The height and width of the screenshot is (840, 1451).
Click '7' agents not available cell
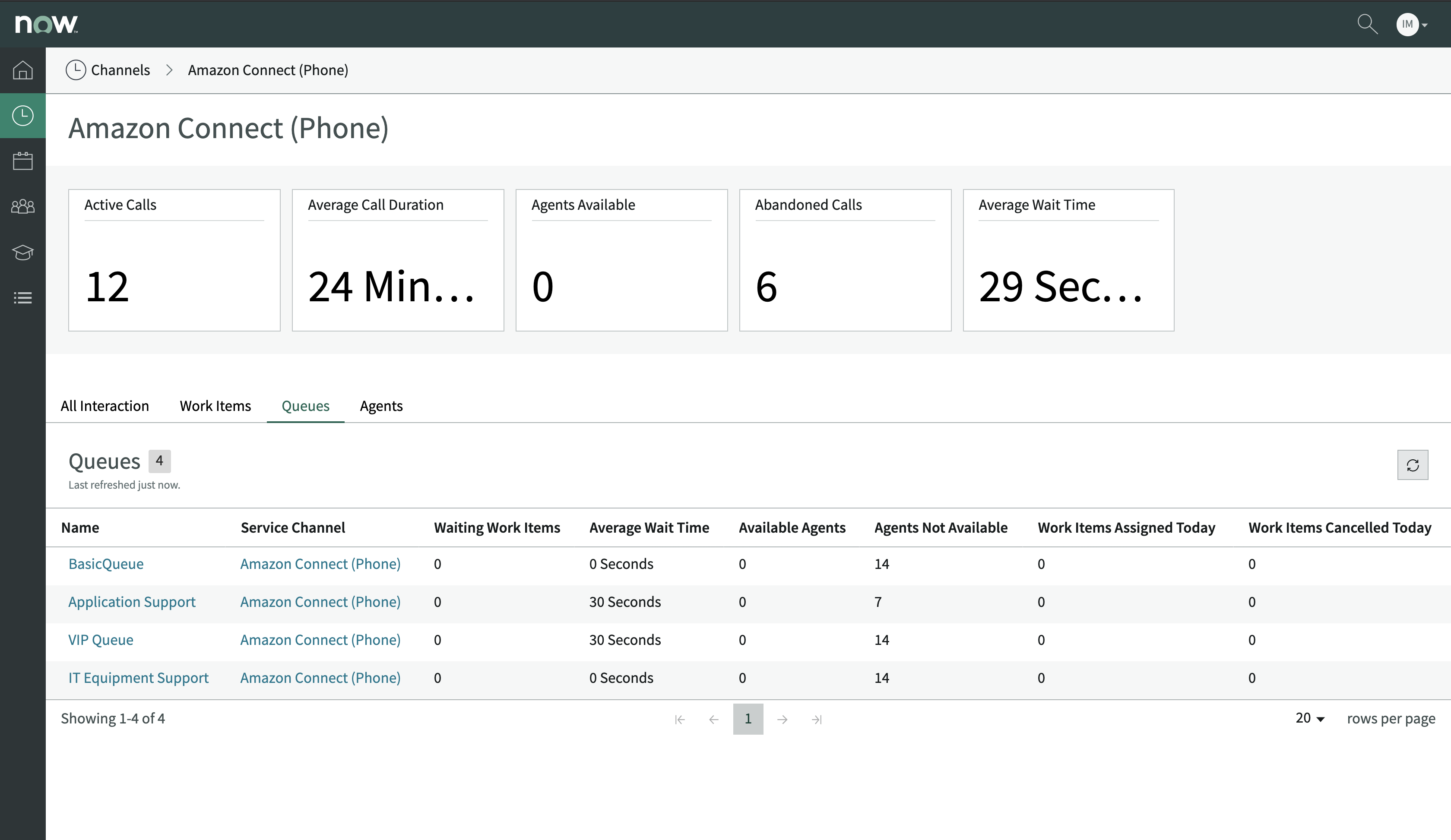(x=878, y=602)
